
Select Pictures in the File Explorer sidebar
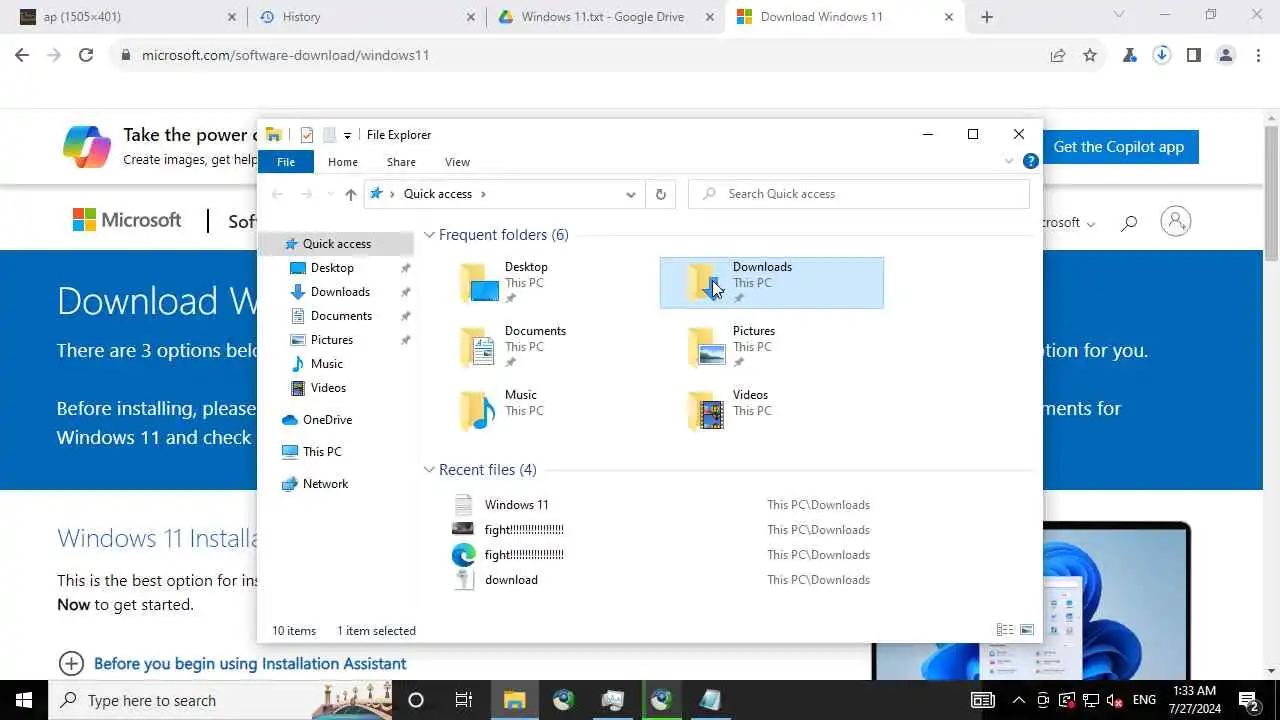pyautogui.click(x=332, y=340)
